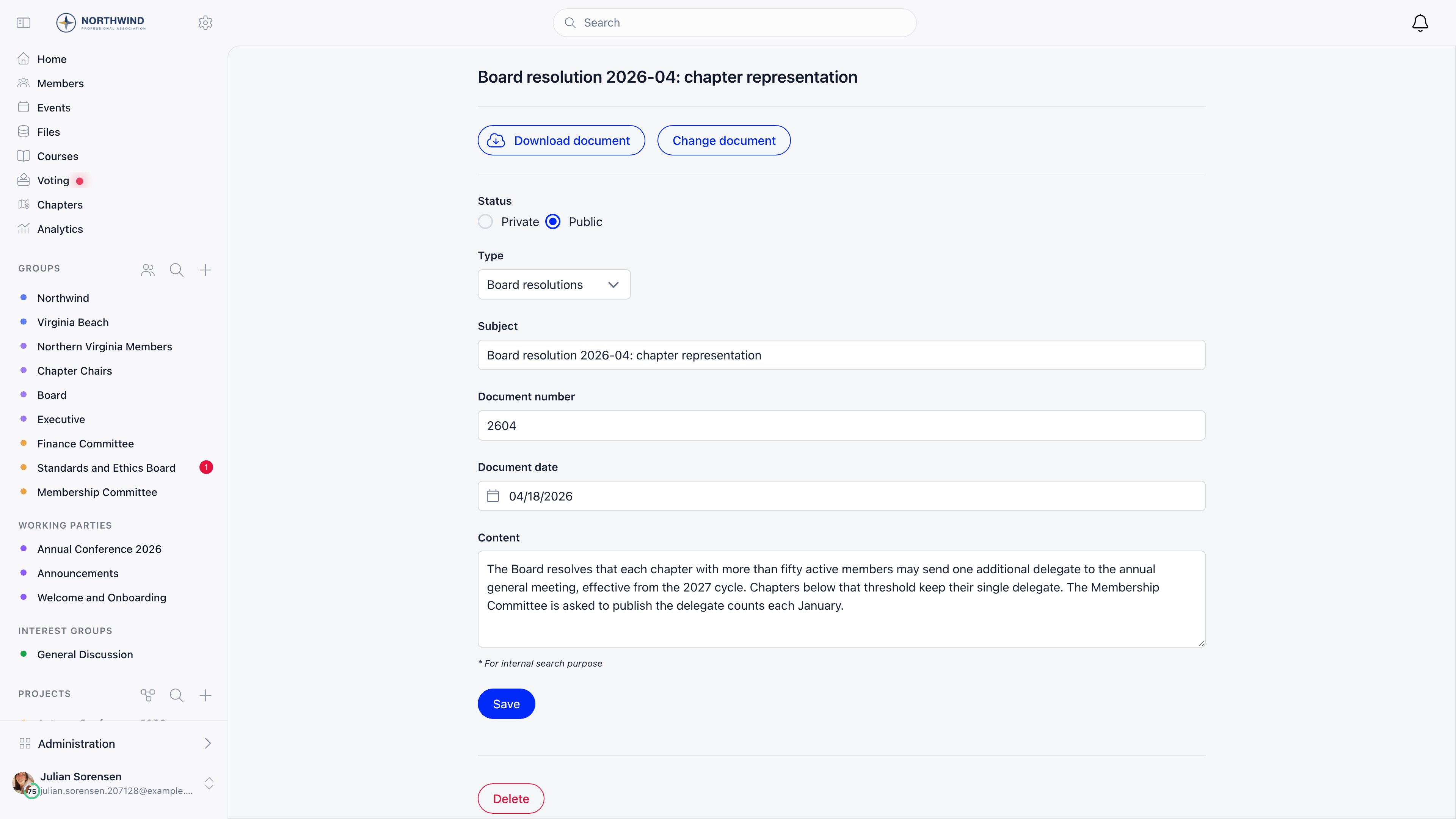The width and height of the screenshot is (1456, 819).
Task: Click the Events calendar icon
Action: (x=23, y=107)
